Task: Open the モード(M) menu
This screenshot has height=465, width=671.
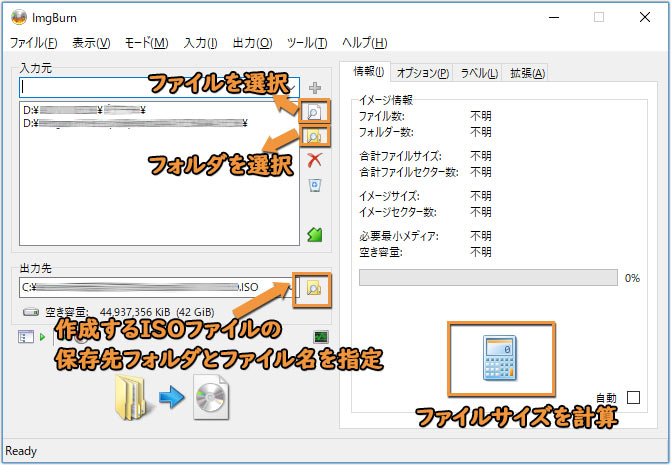Action: click(146, 43)
